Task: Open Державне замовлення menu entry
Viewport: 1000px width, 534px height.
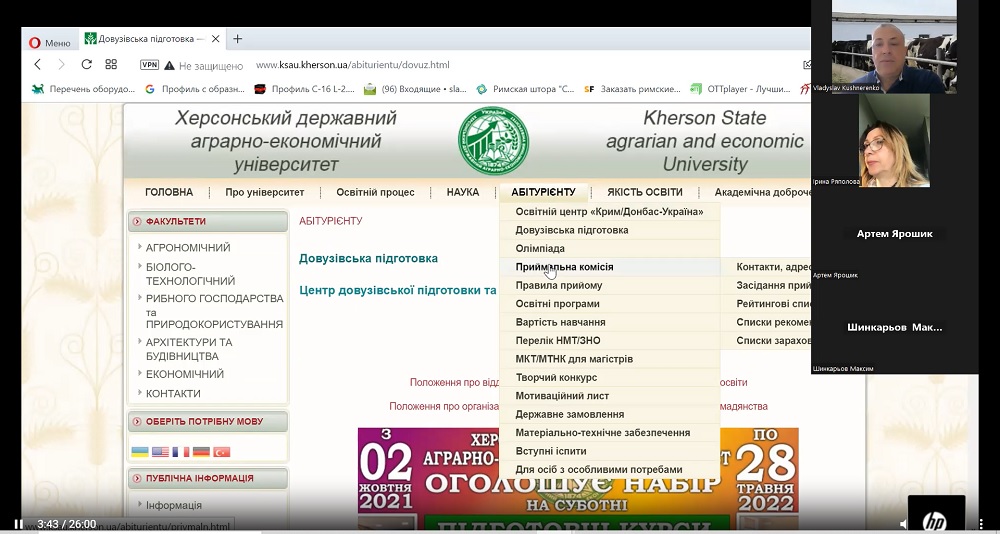Action: click(x=610, y=415)
